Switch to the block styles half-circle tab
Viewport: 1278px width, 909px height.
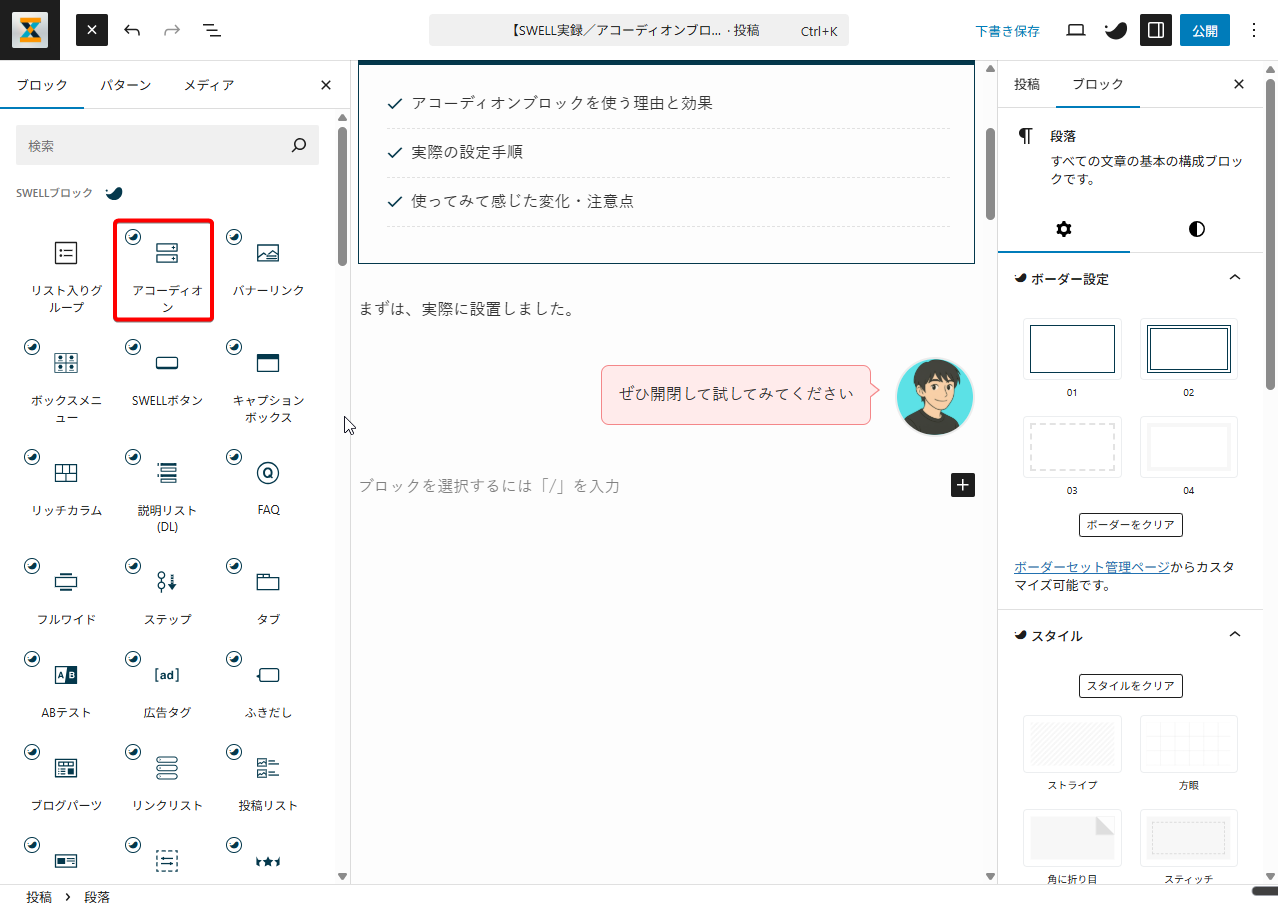point(1196,229)
